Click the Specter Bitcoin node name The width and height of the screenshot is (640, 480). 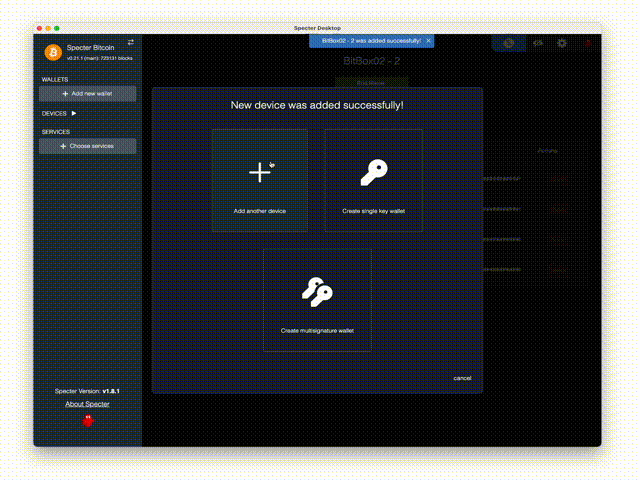90,48
